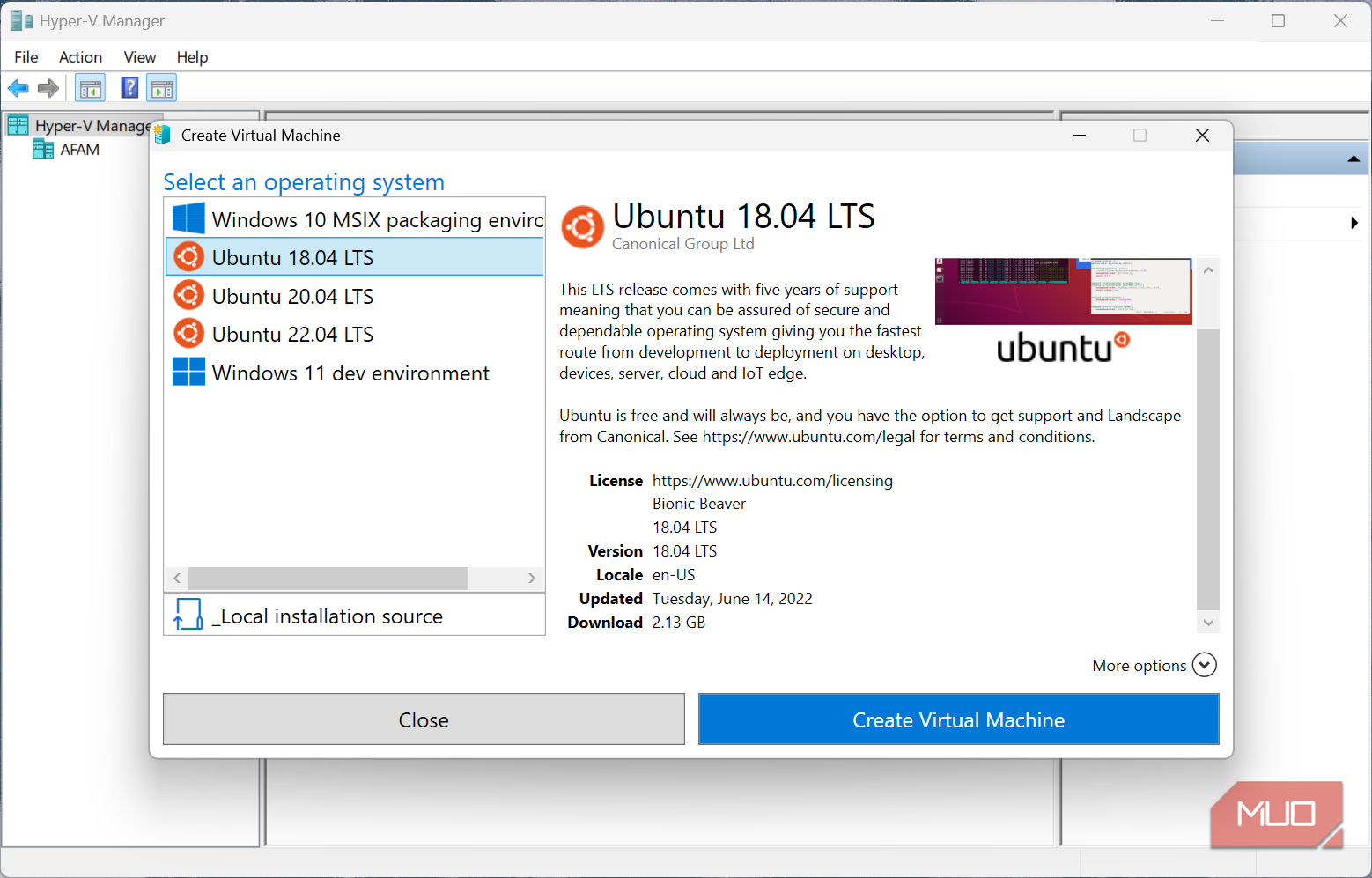1372x878 pixels.
Task: Click description pane scroll up arrow
Action: point(1208,270)
